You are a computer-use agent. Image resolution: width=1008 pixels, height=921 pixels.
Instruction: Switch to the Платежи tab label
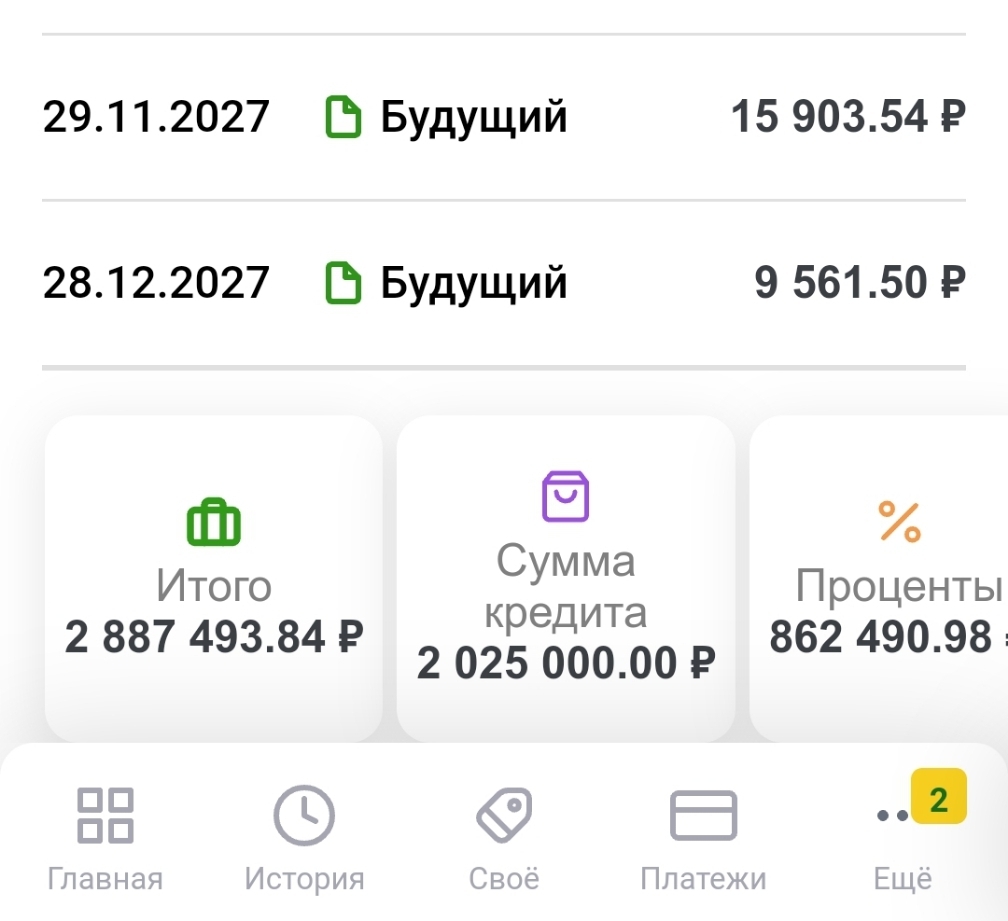tap(703, 879)
